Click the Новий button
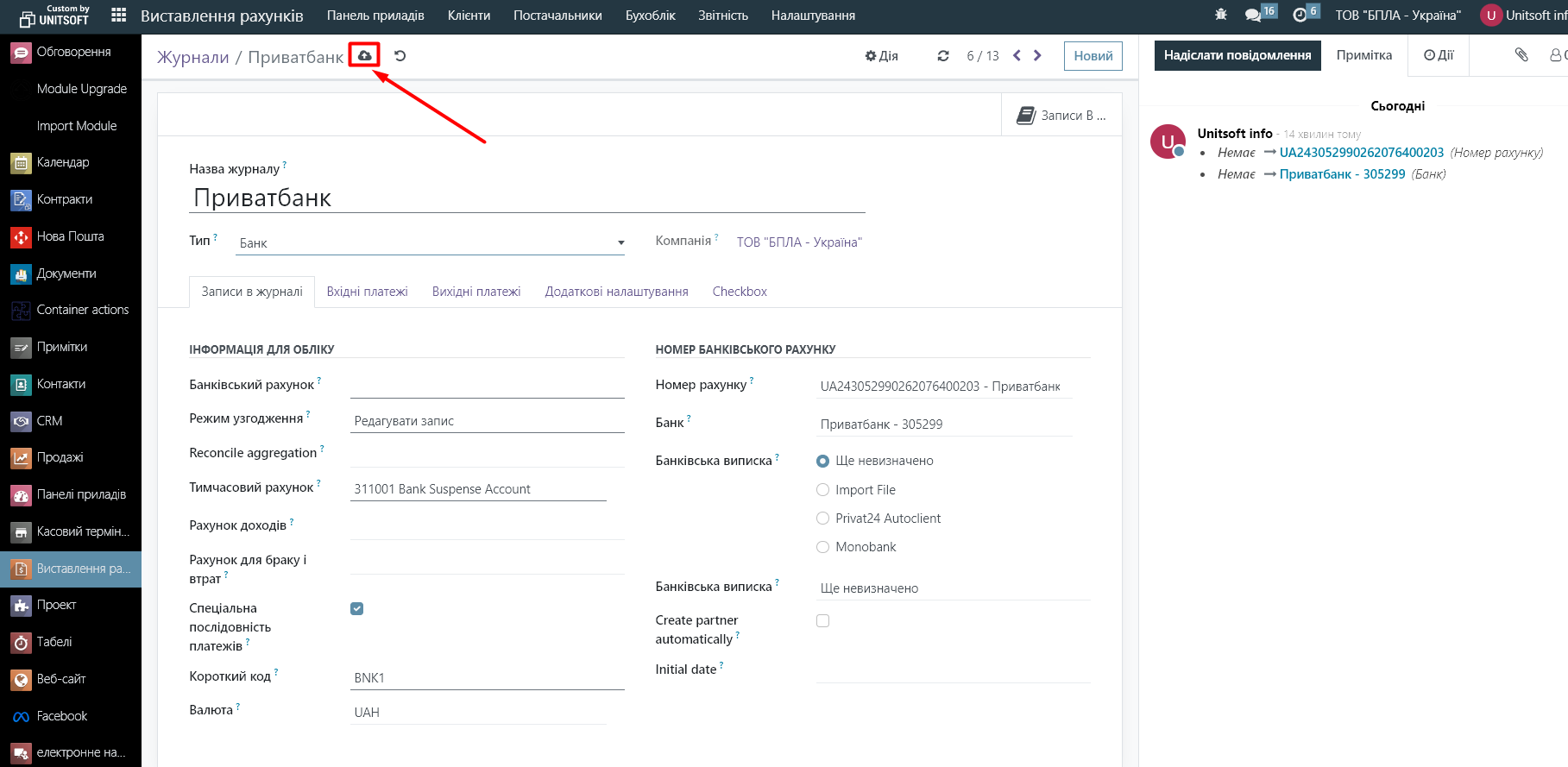1568x767 pixels. coord(1093,56)
